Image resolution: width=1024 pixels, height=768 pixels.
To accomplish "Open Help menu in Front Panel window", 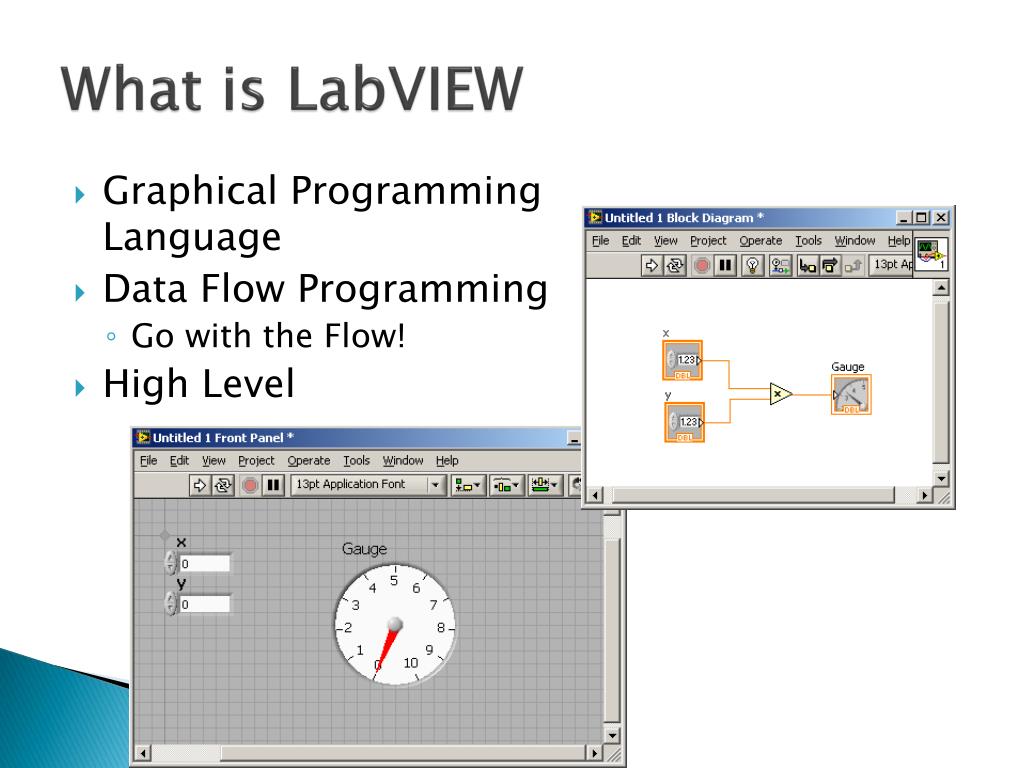I will [447, 460].
